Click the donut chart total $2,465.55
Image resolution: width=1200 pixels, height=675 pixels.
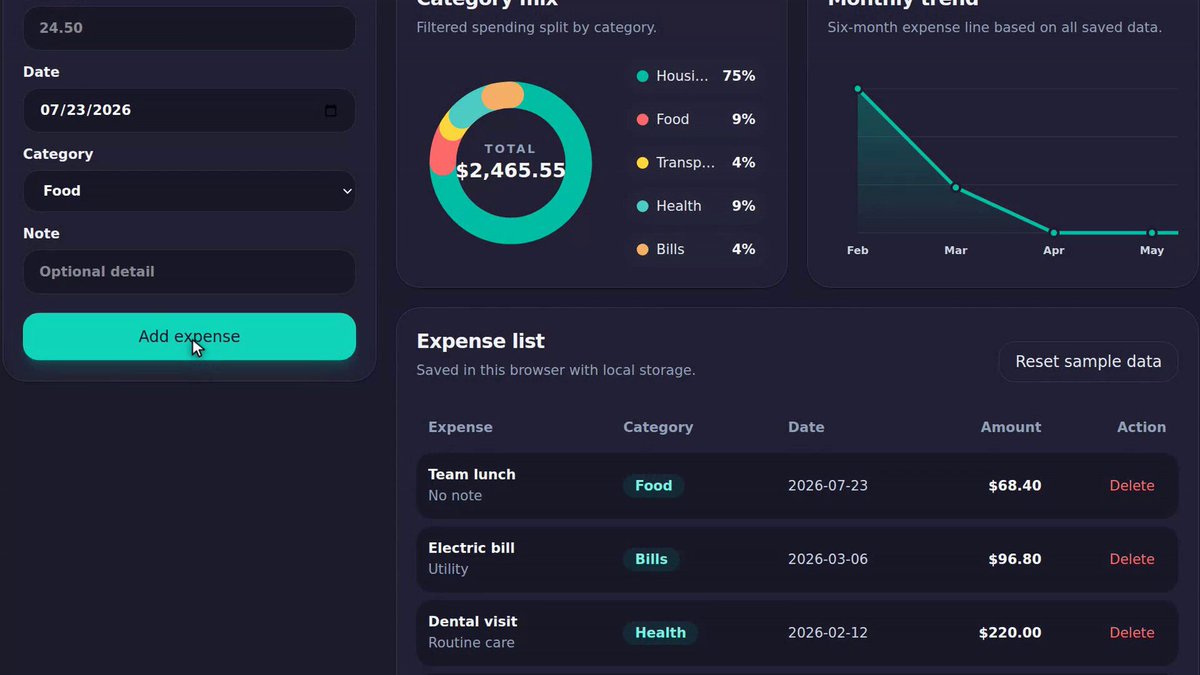[x=511, y=171]
